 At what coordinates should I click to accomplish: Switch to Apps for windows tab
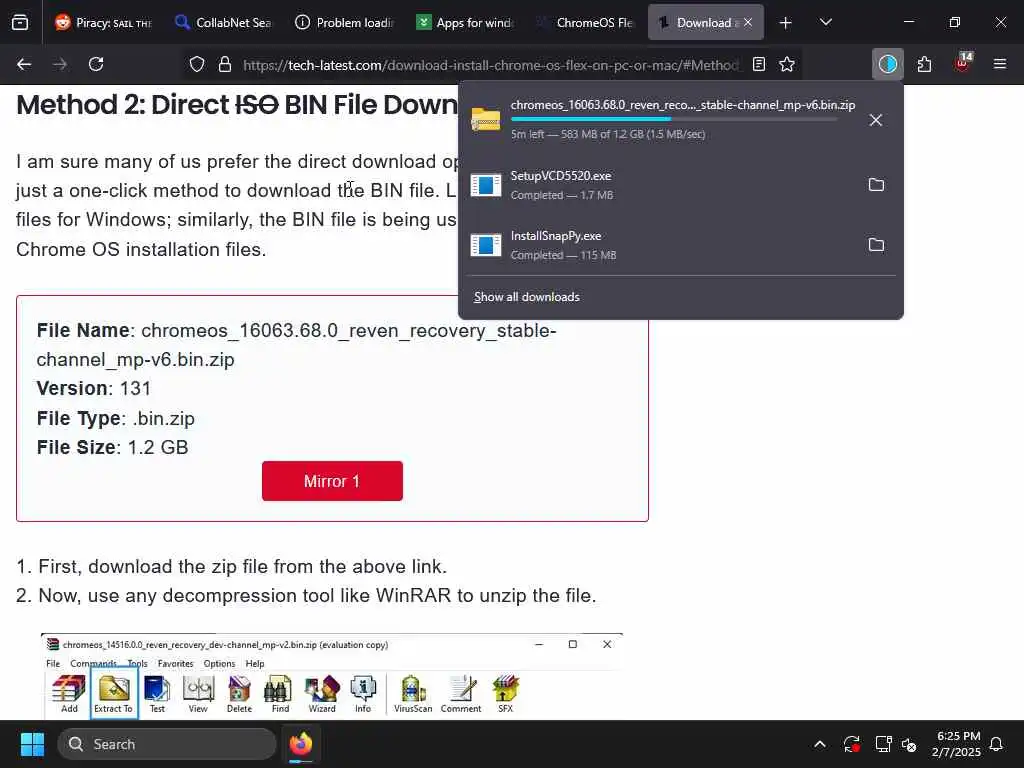click(x=464, y=23)
